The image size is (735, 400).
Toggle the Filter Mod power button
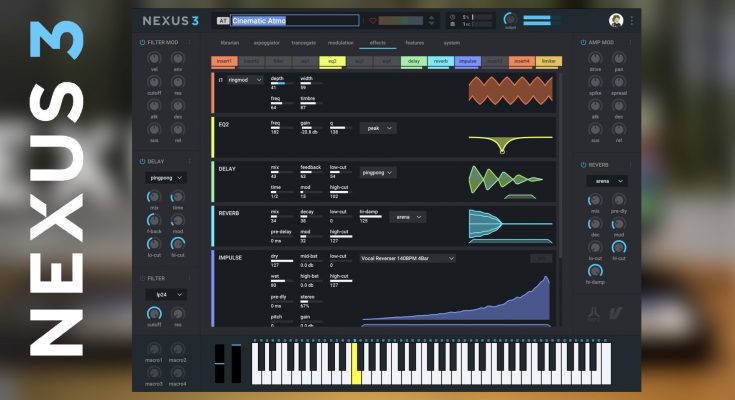(140, 43)
